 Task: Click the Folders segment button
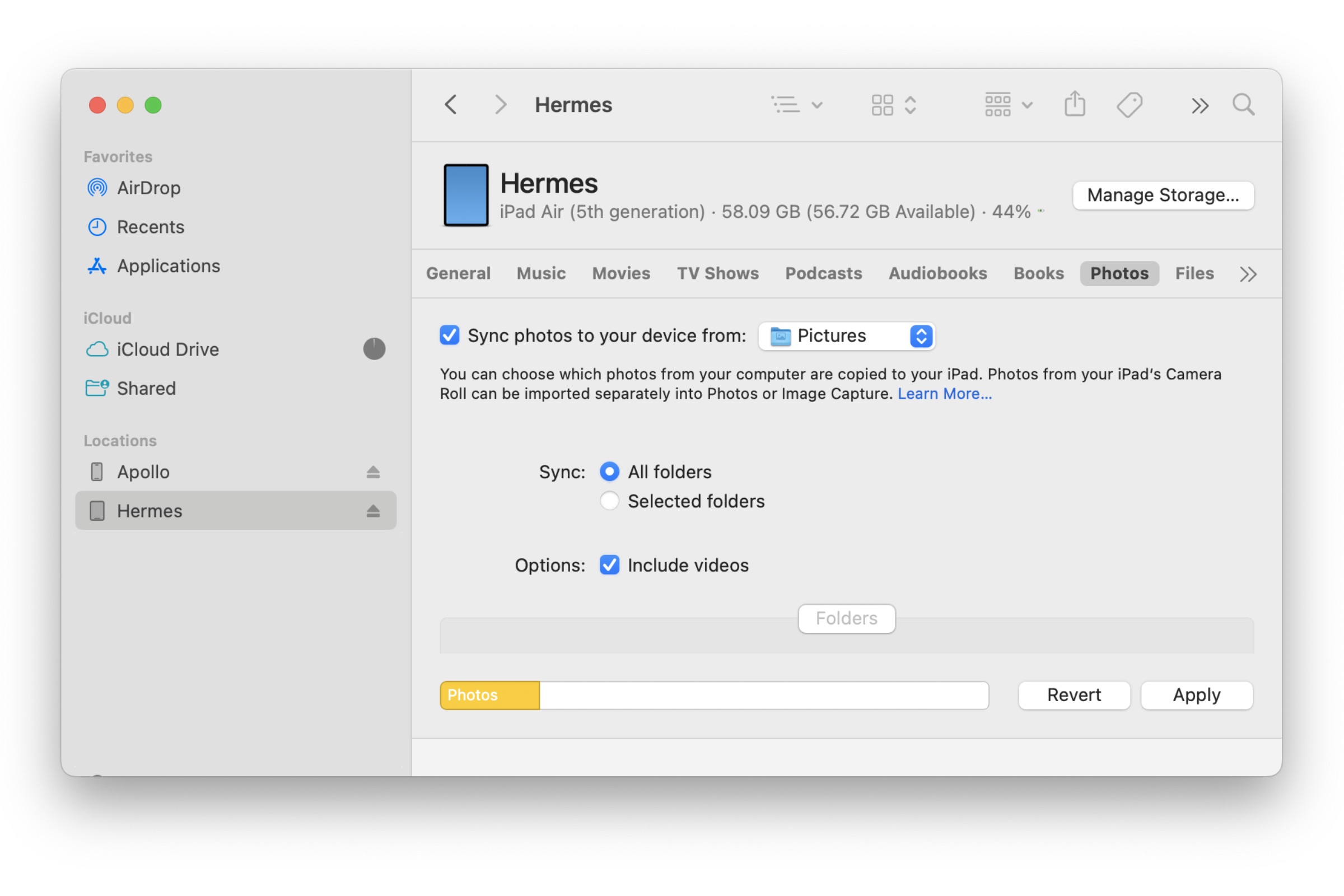847,618
